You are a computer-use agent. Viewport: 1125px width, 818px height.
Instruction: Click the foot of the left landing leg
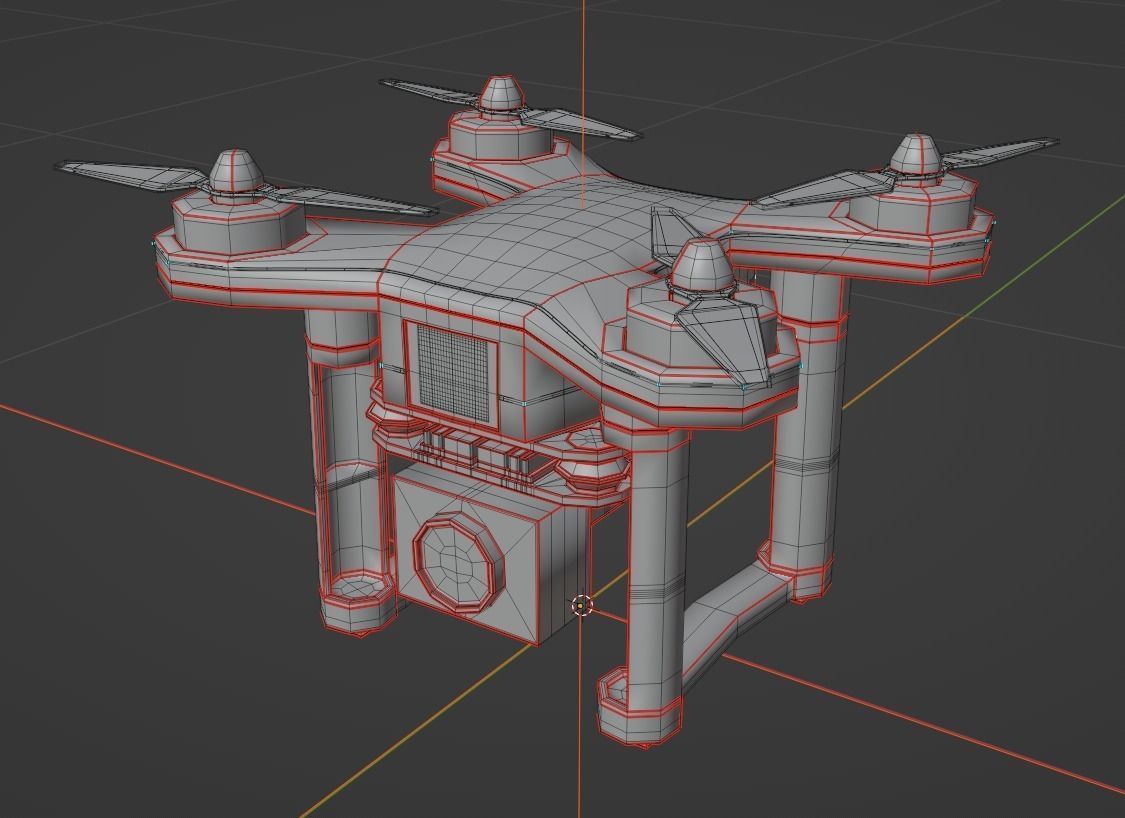click(357, 601)
